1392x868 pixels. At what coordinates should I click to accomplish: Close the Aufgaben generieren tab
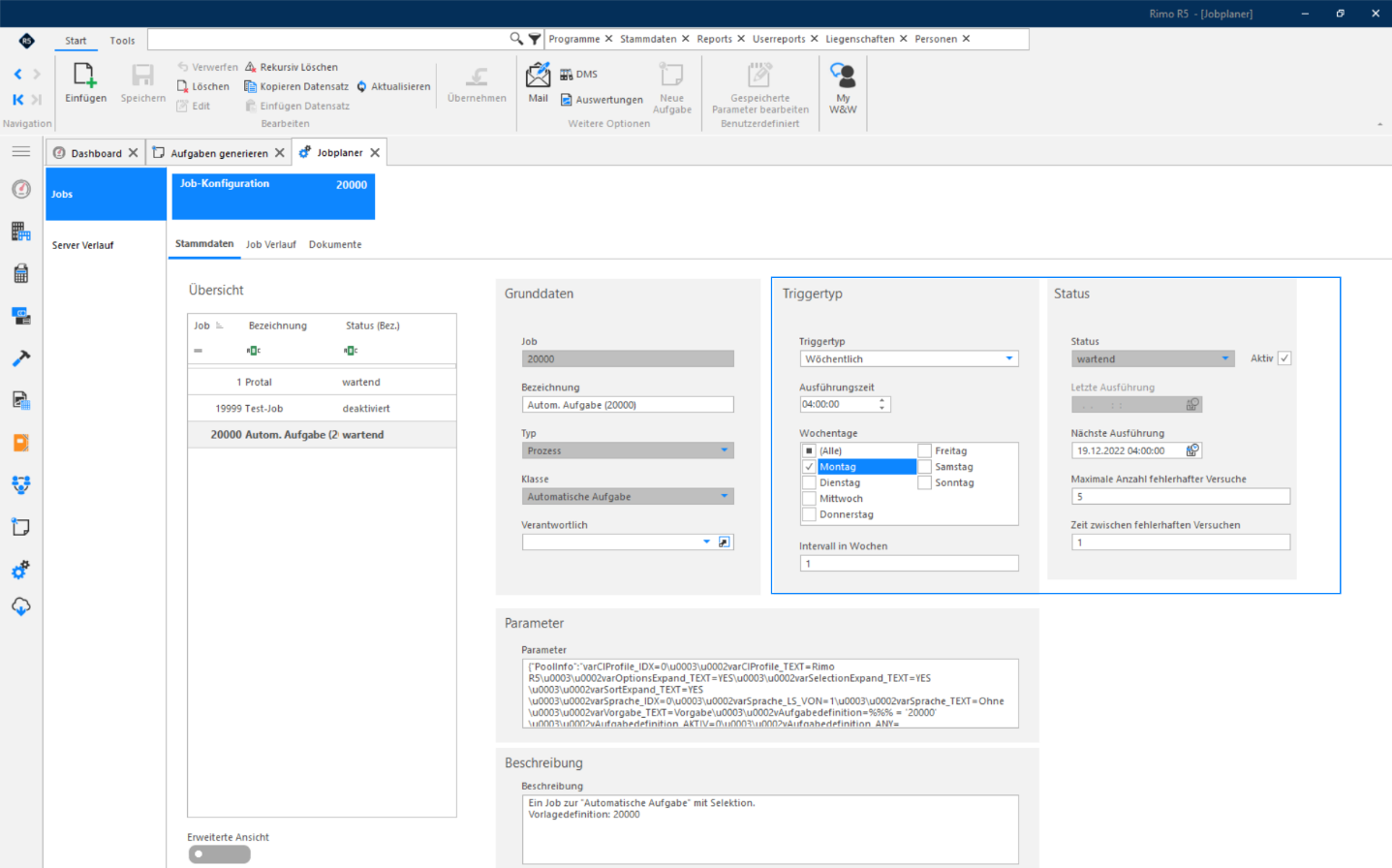pos(279,153)
